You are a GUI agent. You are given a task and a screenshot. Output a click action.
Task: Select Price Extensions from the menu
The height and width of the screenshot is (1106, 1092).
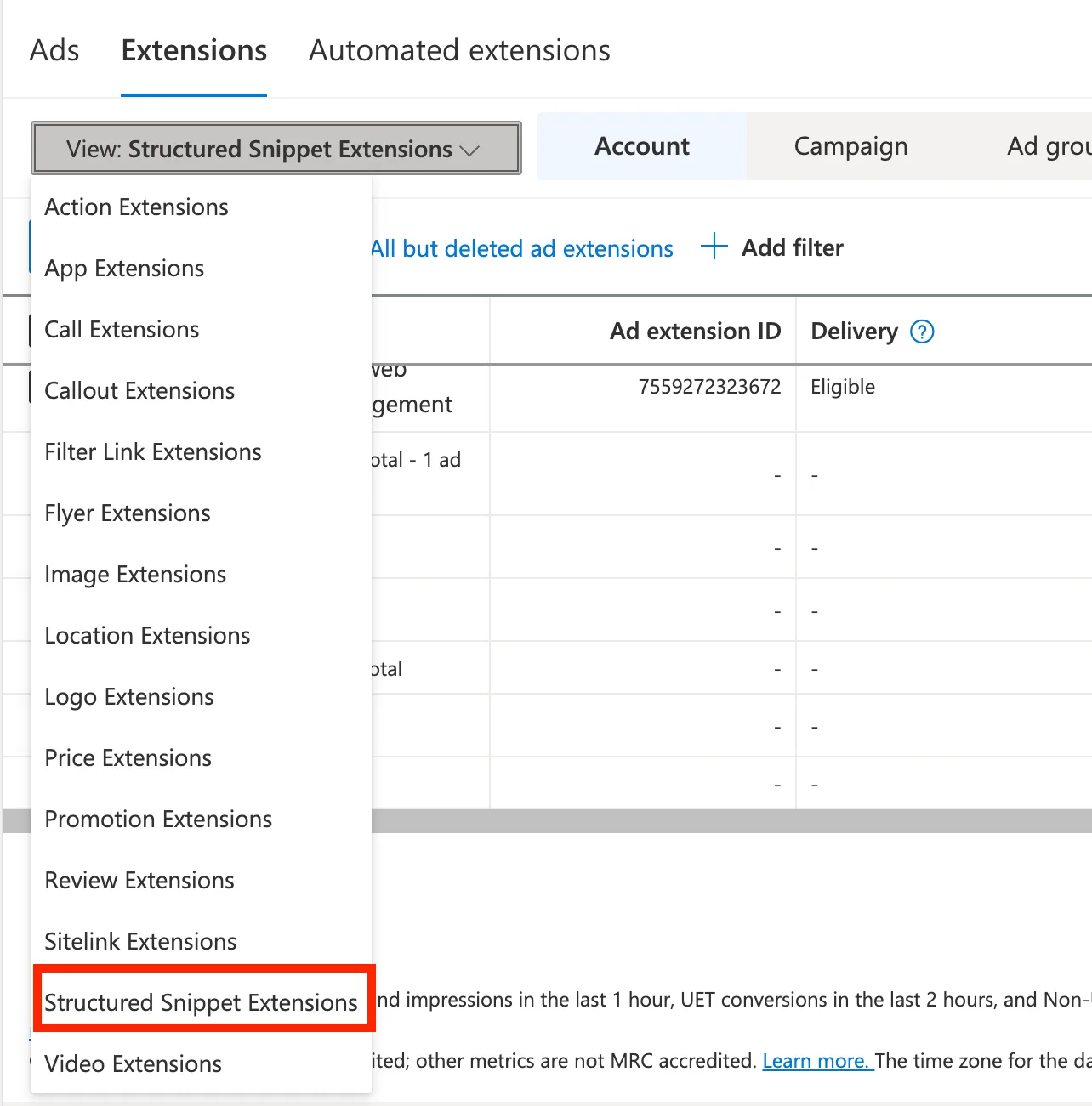click(x=201, y=757)
